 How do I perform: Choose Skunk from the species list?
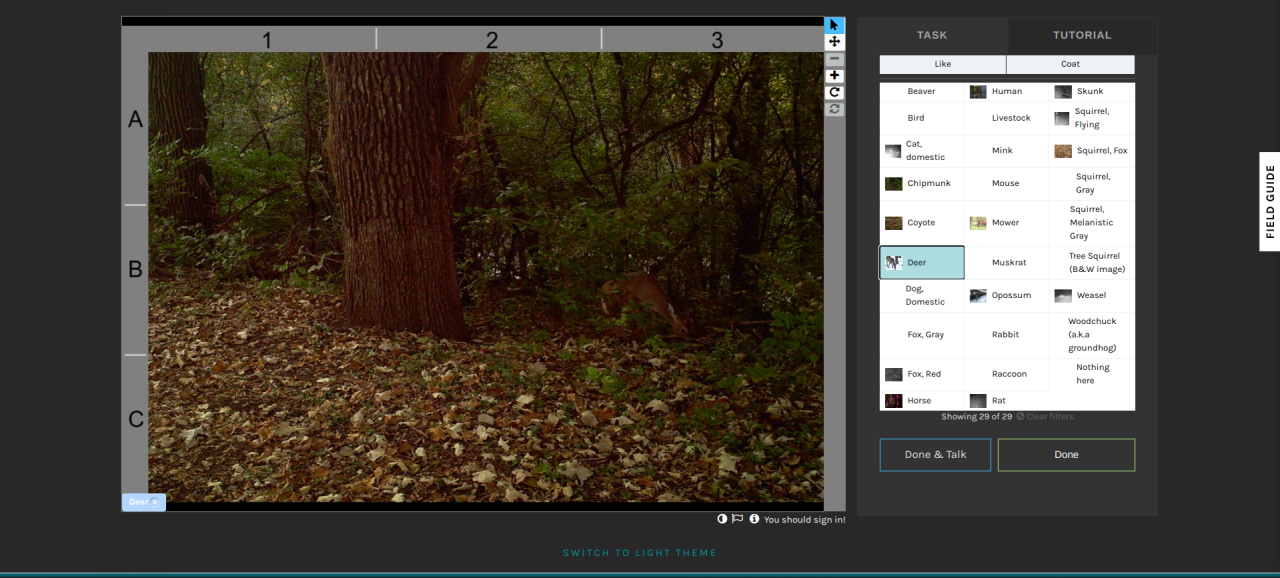pyautogui.click(x=1092, y=91)
